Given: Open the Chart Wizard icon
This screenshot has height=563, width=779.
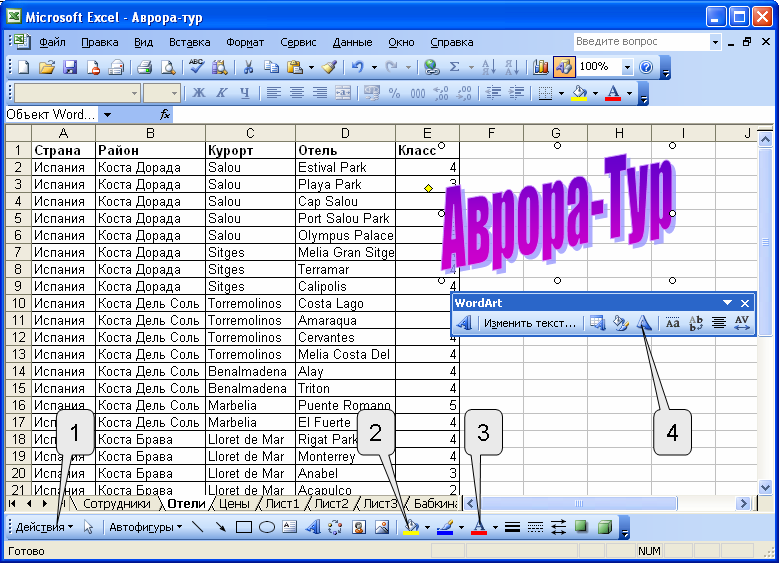Looking at the screenshot, I should tap(540, 67).
